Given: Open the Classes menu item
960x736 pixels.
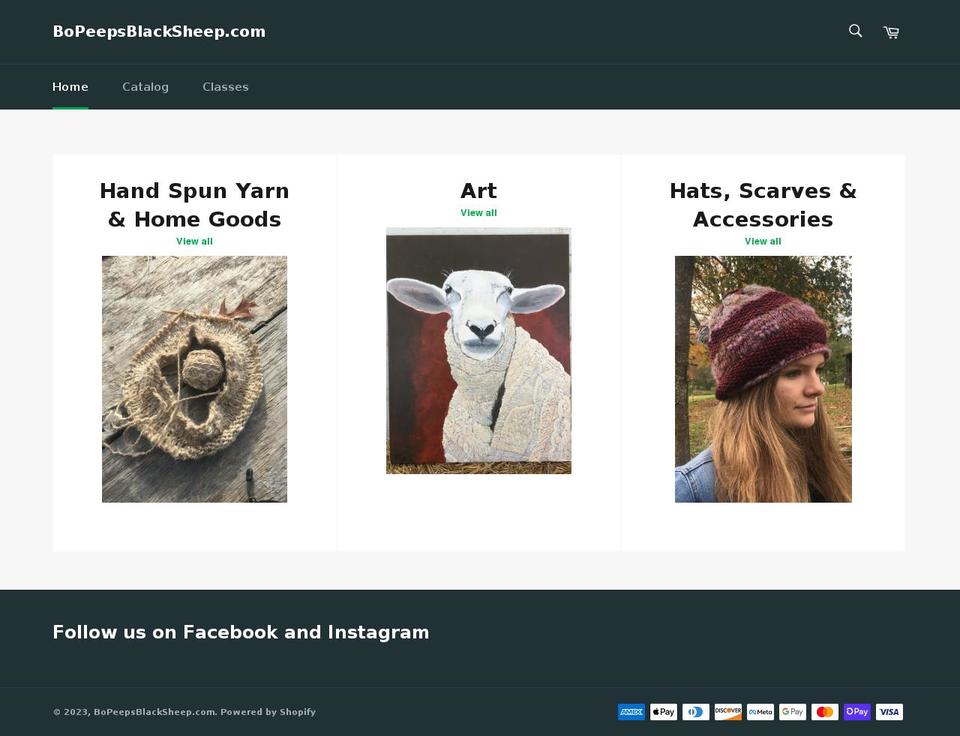Looking at the screenshot, I should (225, 87).
